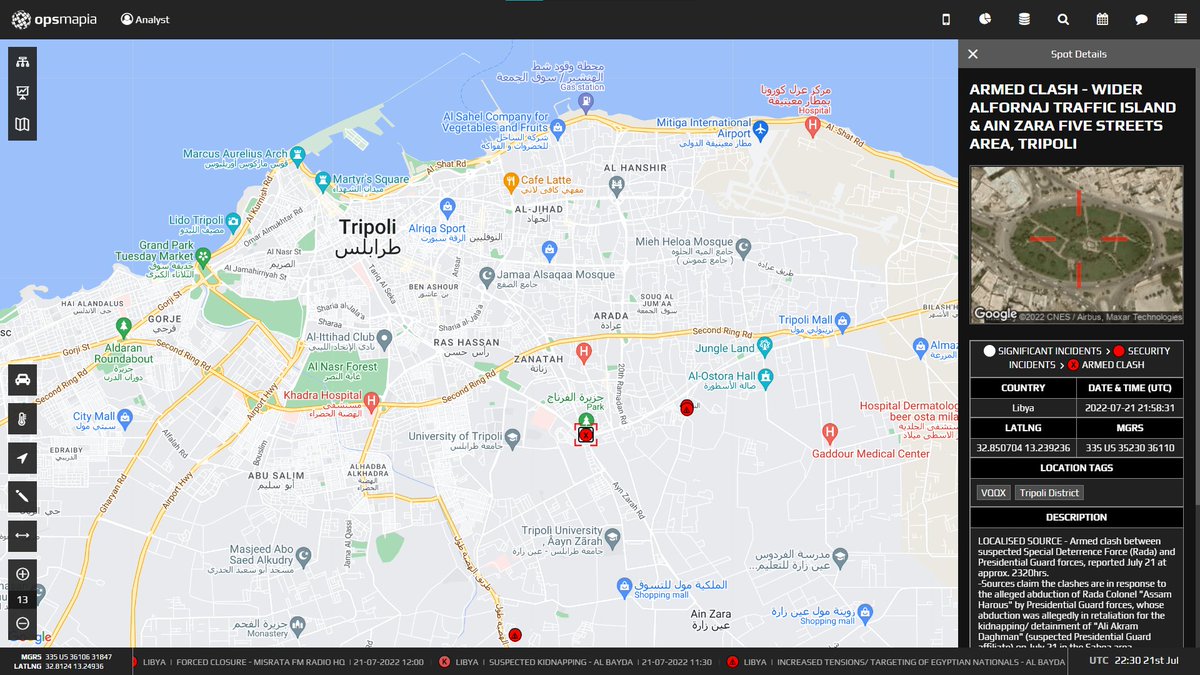Image resolution: width=1200 pixels, height=675 pixels.
Task: Click the Cafe Latte restaurant marker
Action: click(x=510, y=181)
